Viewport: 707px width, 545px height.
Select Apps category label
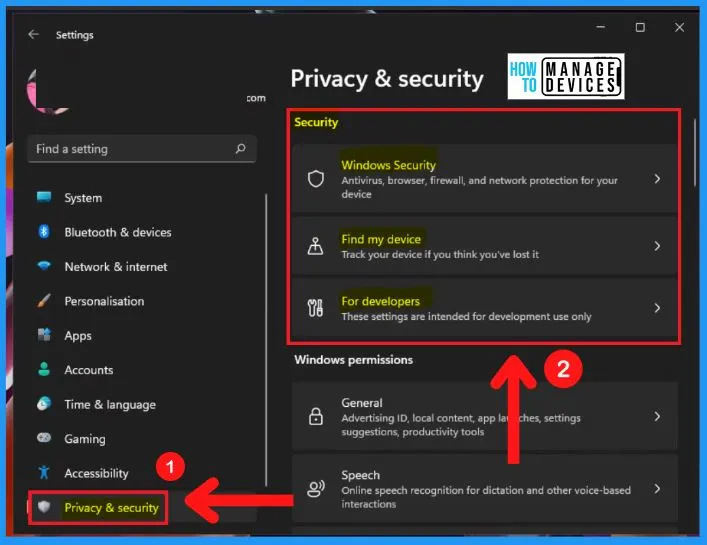point(78,336)
